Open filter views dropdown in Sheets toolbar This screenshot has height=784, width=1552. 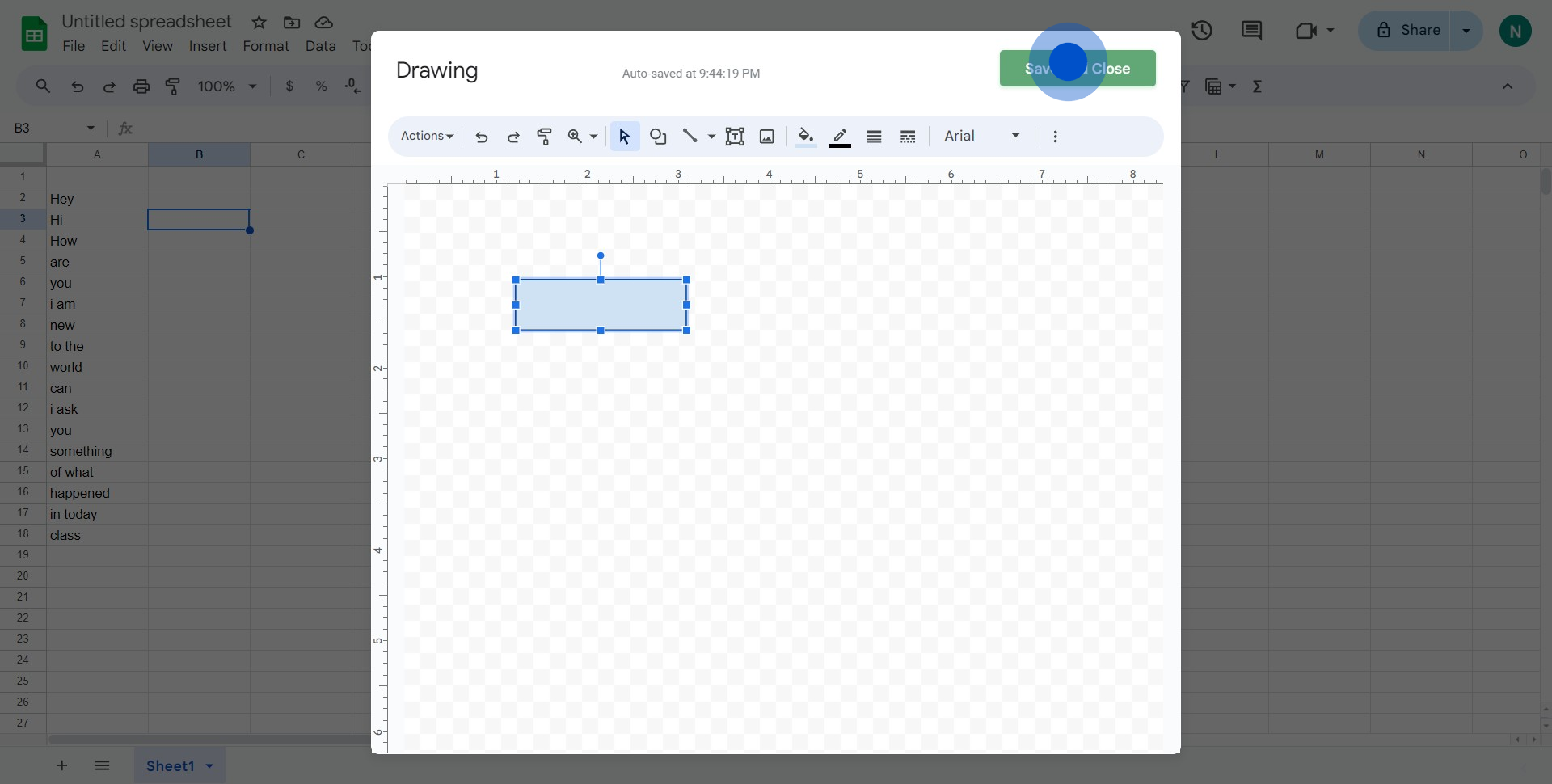tap(1220, 86)
